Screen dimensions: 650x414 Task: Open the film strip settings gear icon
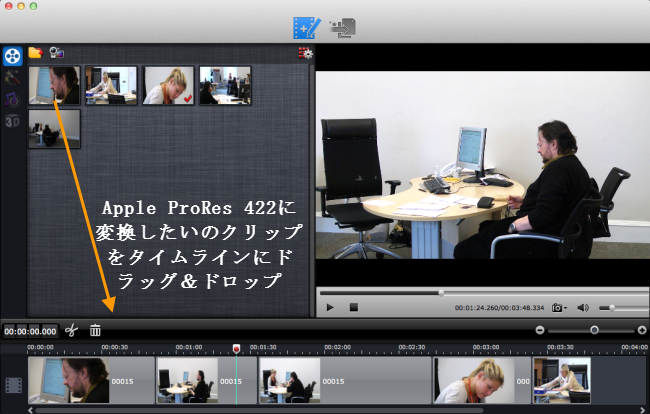coord(306,53)
